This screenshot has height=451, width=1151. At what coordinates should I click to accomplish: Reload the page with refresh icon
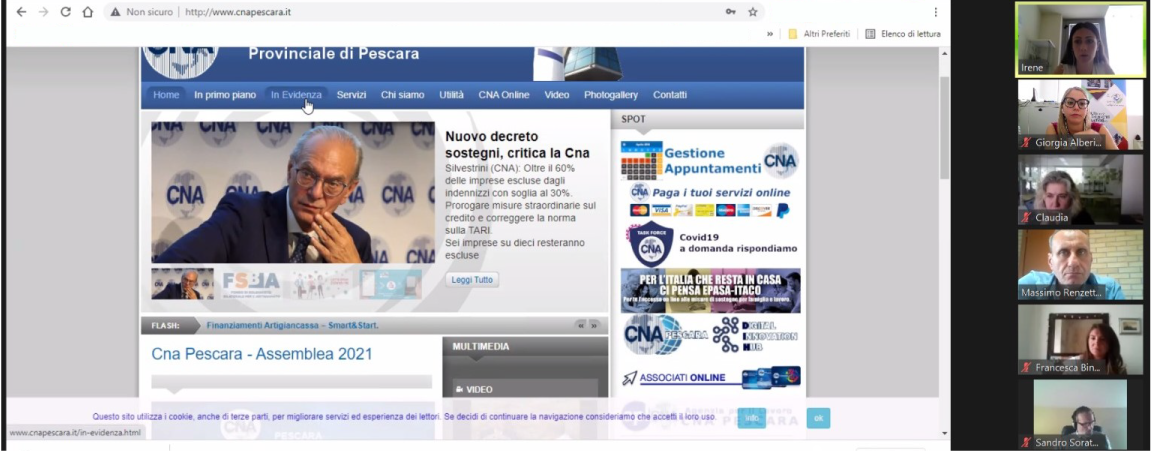[x=65, y=12]
